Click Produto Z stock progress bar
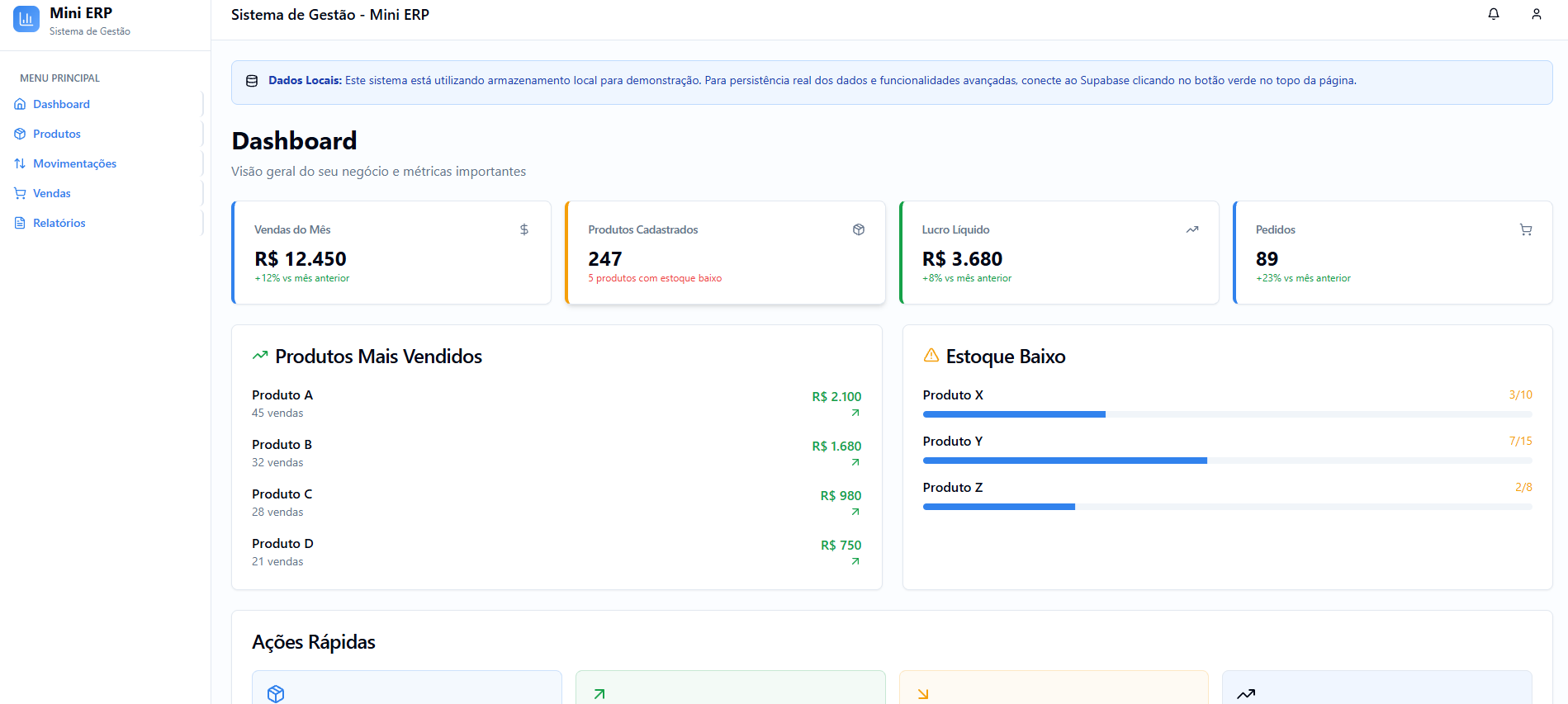The width and height of the screenshot is (1568, 704). [1227, 507]
